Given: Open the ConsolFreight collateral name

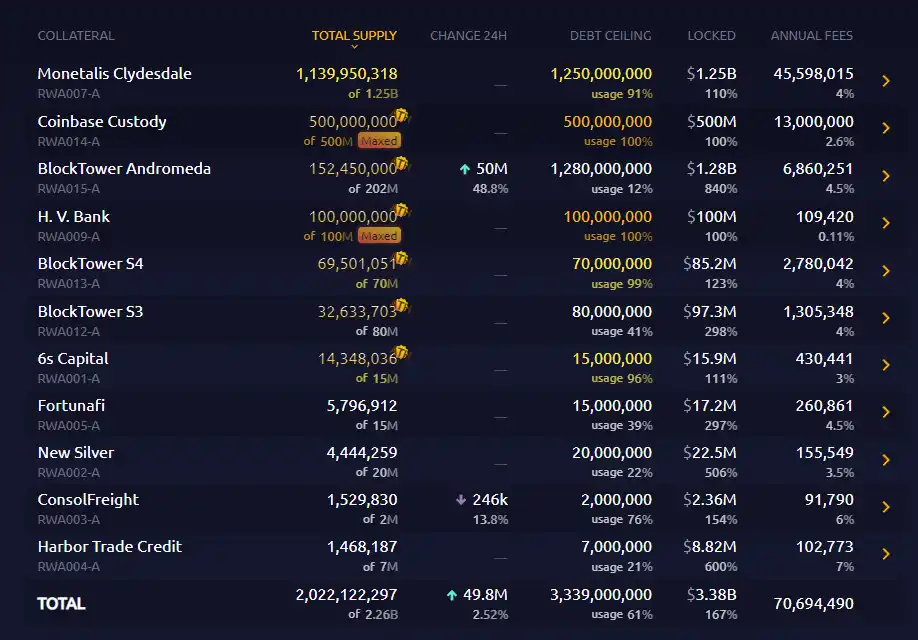Looking at the screenshot, I should pyautogui.click(x=88, y=500).
